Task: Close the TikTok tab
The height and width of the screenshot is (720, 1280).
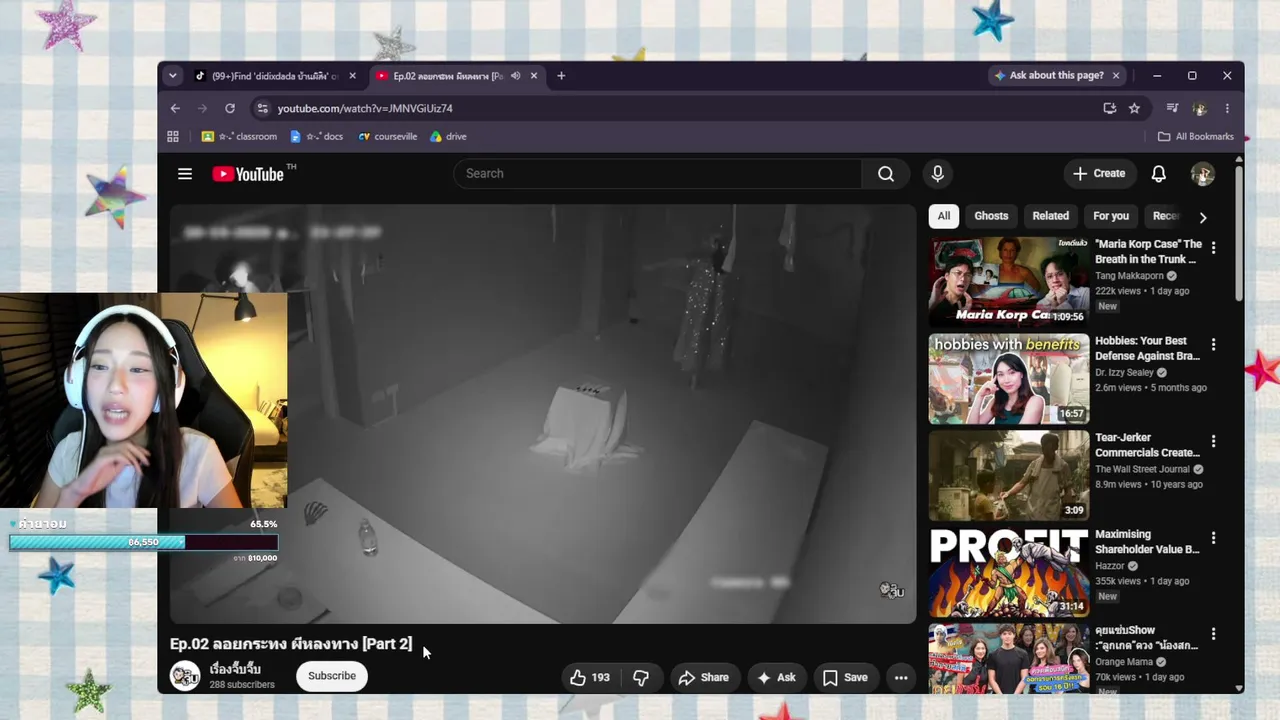Action: pyautogui.click(x=352, y=76)
